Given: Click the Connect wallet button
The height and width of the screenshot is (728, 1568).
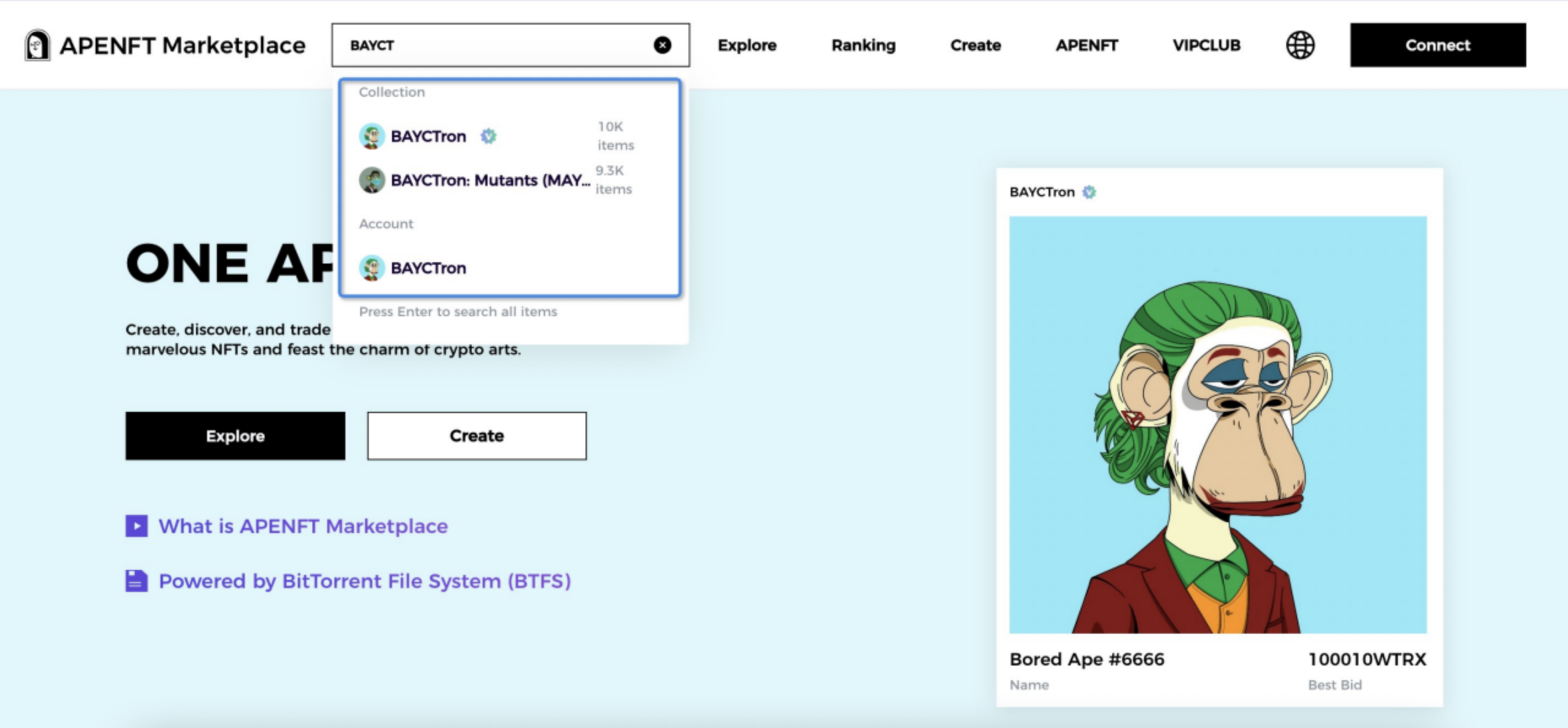Looking at the screenshot, I should (1438, 45).
